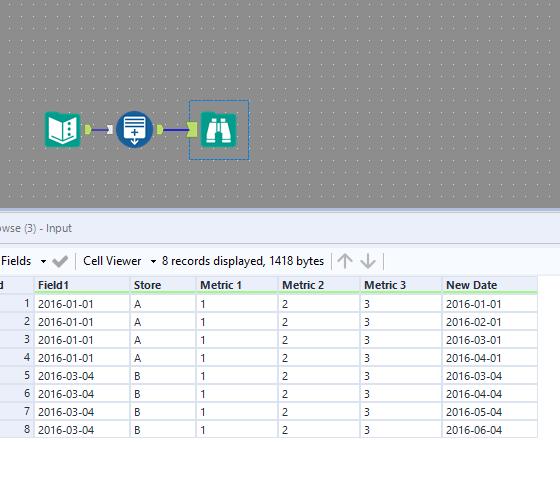
Task: Click the down arrow next record icon
Action: (368, 261)
